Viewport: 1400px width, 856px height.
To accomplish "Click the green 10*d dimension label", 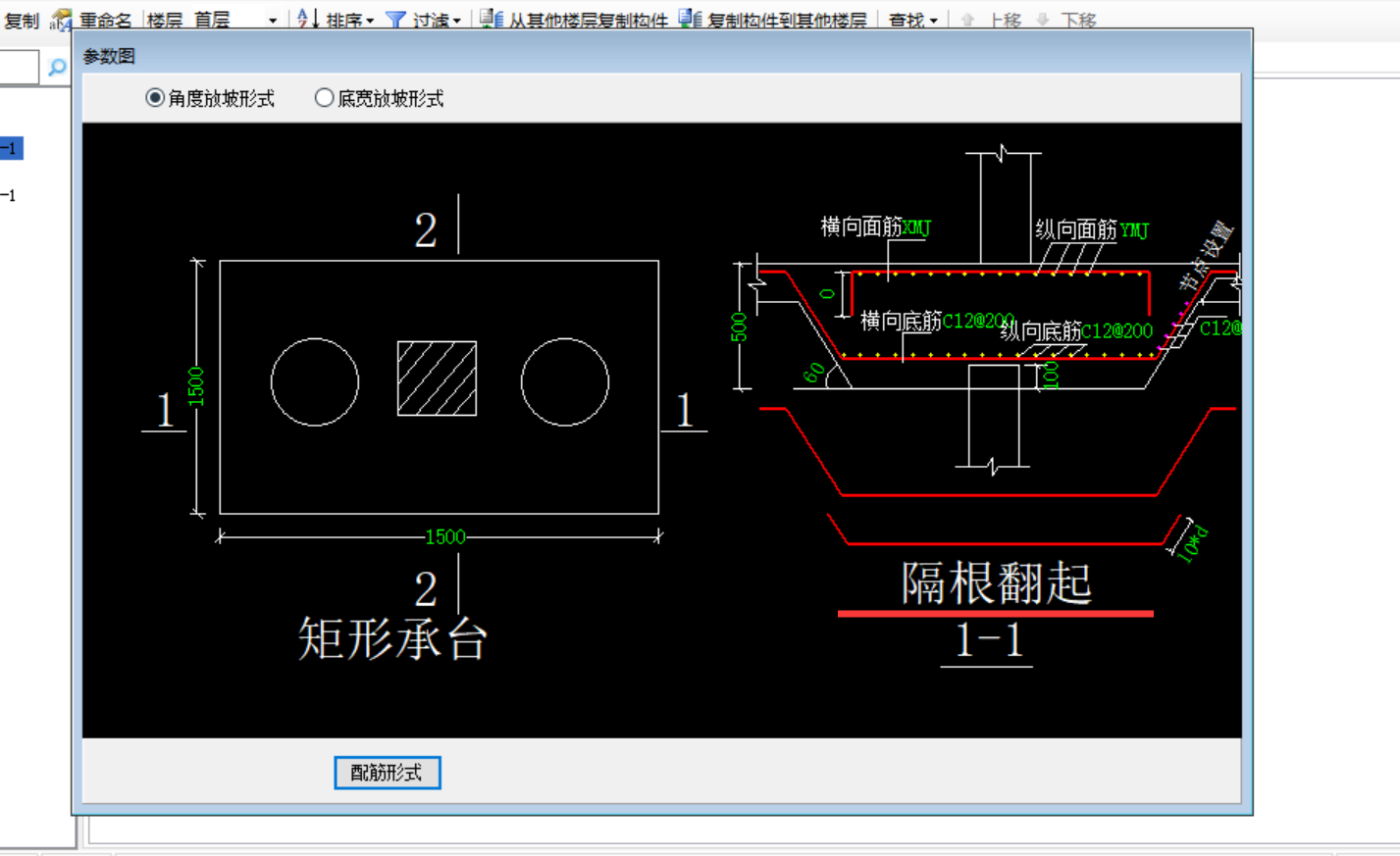I will click(1193, 544).
